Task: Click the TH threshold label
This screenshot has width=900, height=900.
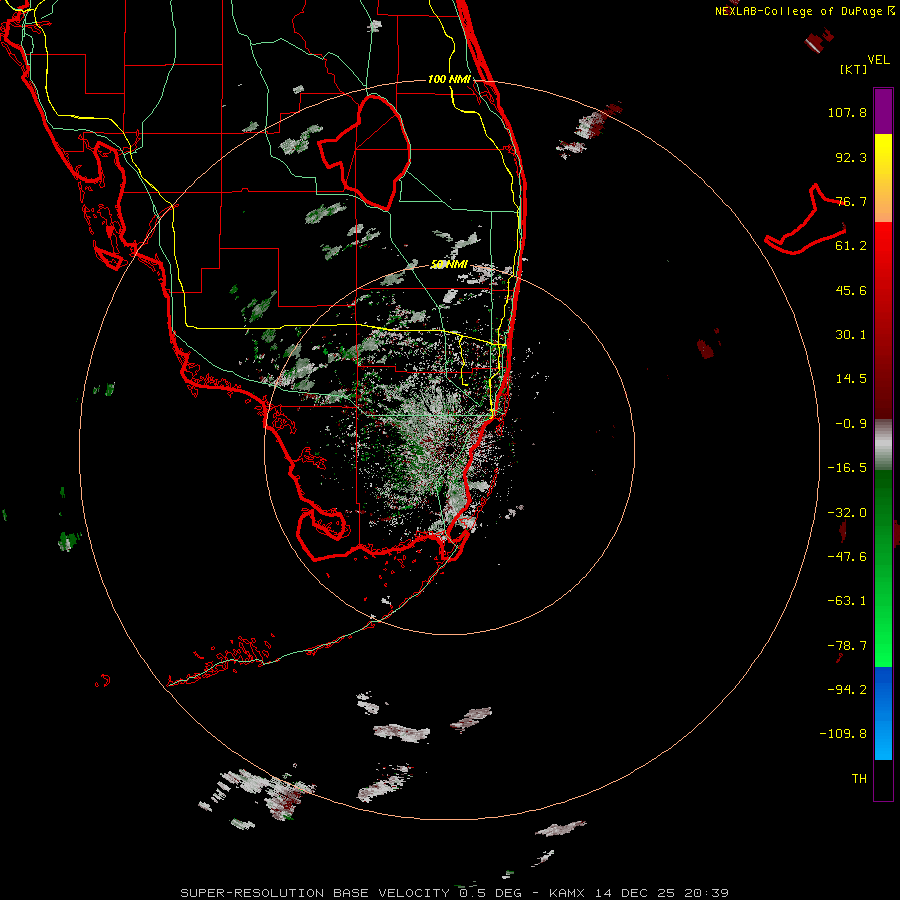Action: pos(859,779)
